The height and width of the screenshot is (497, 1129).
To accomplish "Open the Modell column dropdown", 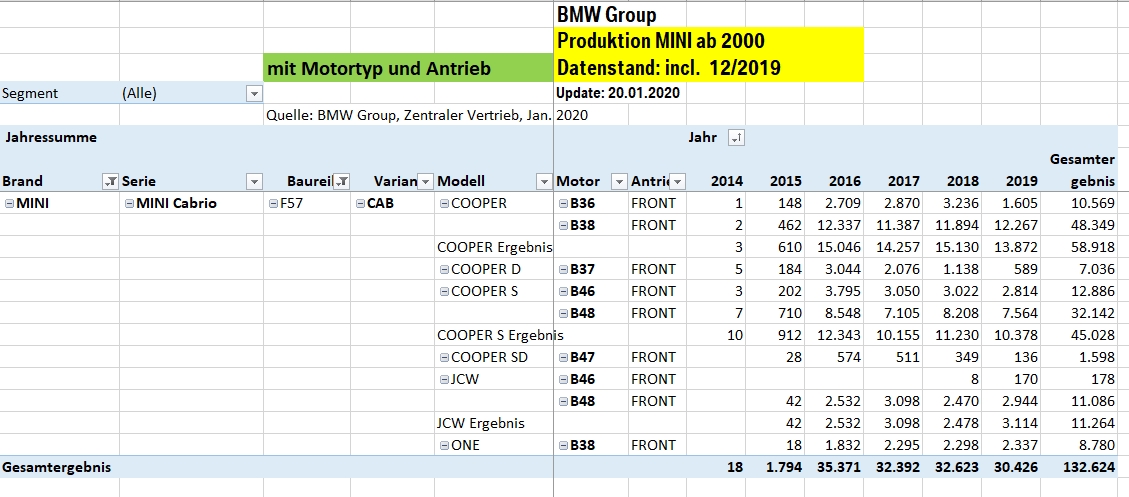I will (543, 181).
